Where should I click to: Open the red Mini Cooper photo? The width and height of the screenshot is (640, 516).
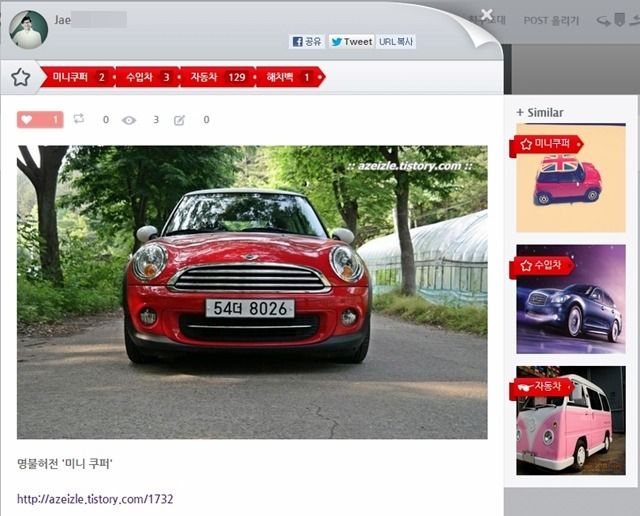pos(252,292)
